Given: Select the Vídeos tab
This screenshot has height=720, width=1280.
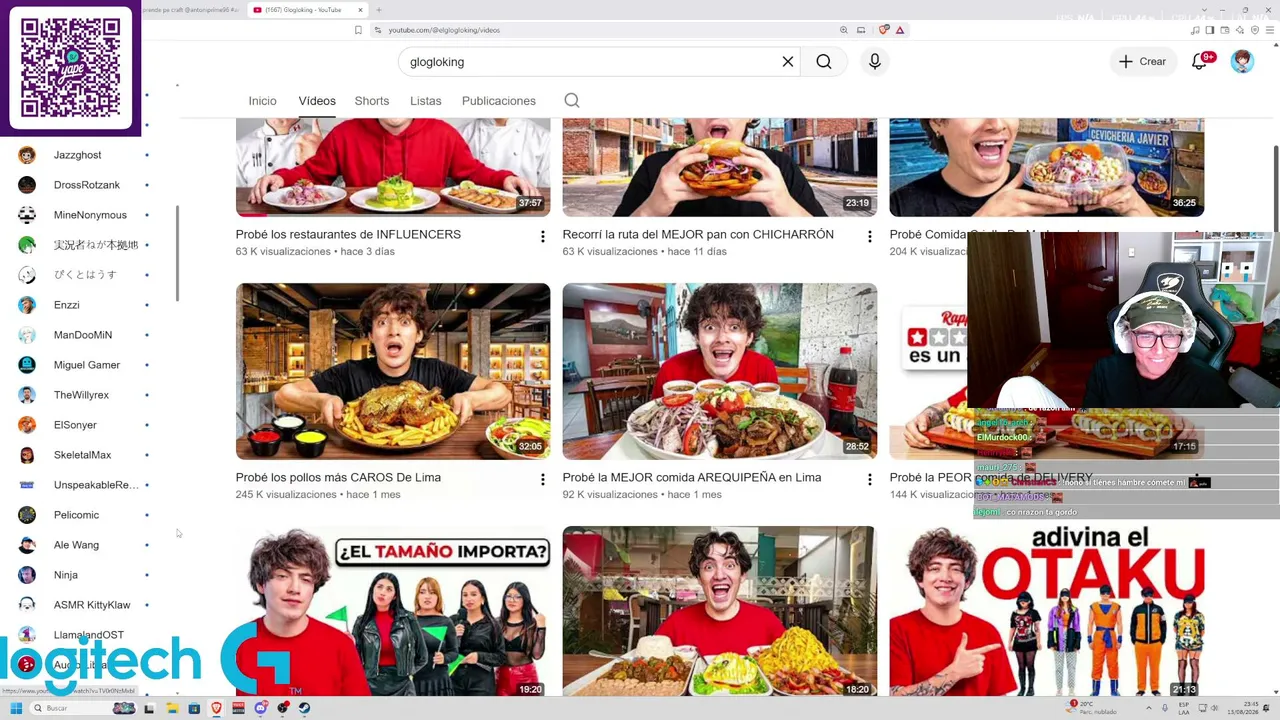Looking at the screenshot, I should (x=317, y=101).
